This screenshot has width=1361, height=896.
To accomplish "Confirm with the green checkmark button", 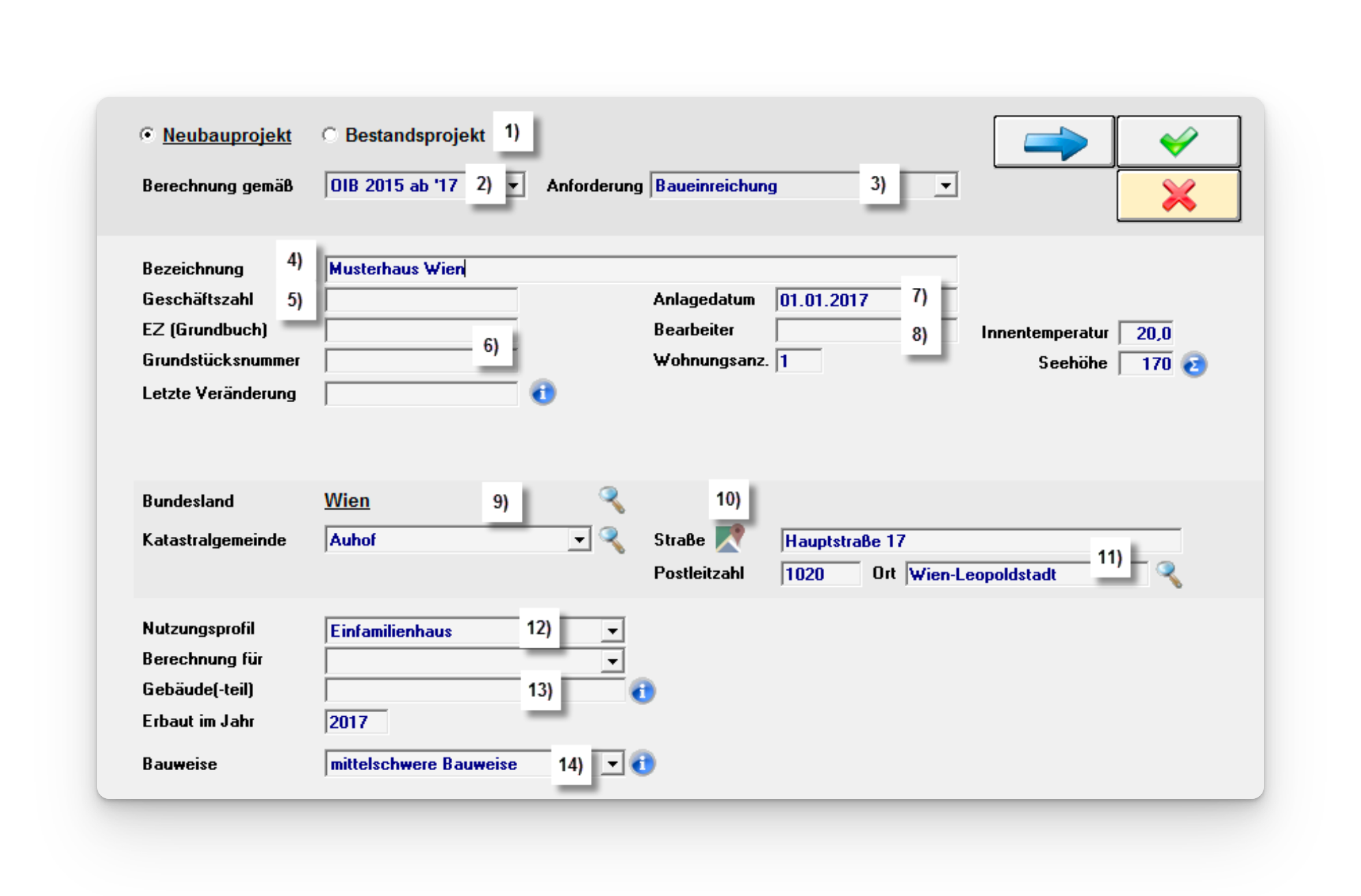I will click(x=1178, y=142).
